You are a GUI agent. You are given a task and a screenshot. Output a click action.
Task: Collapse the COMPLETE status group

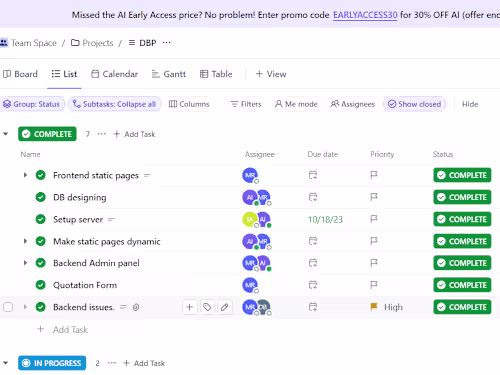[6, 134]
